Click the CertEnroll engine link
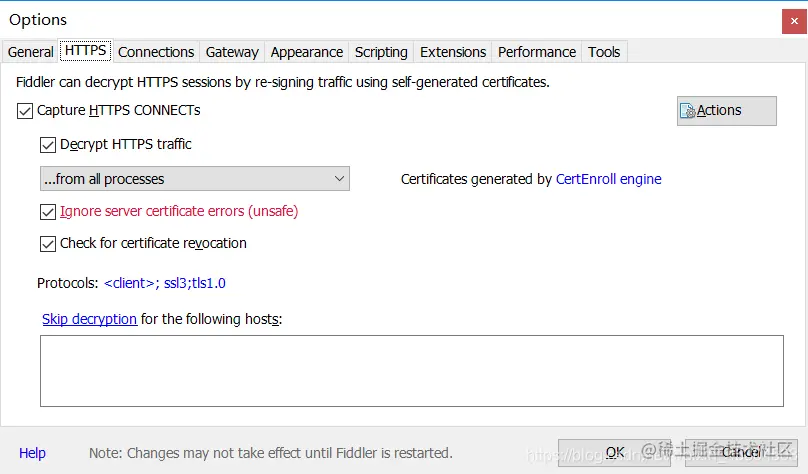This screenshot has height=474, width=808. tap(608, 180)
